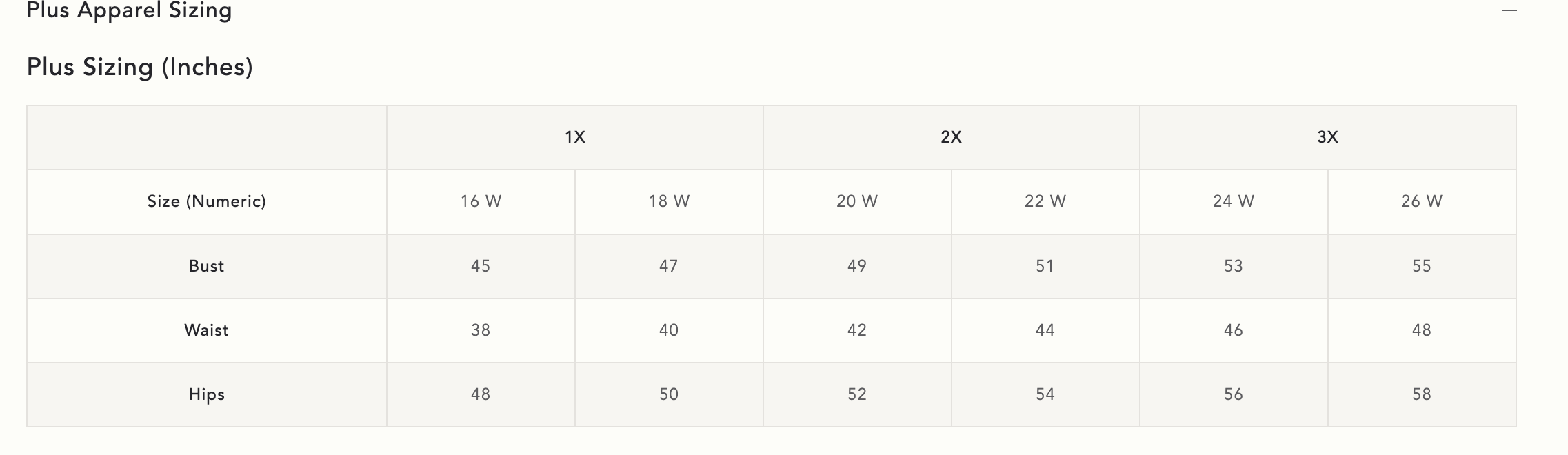The image size is (1568, 455).
Task: Click the bust value 53 cell
Action: point(1234,266)
